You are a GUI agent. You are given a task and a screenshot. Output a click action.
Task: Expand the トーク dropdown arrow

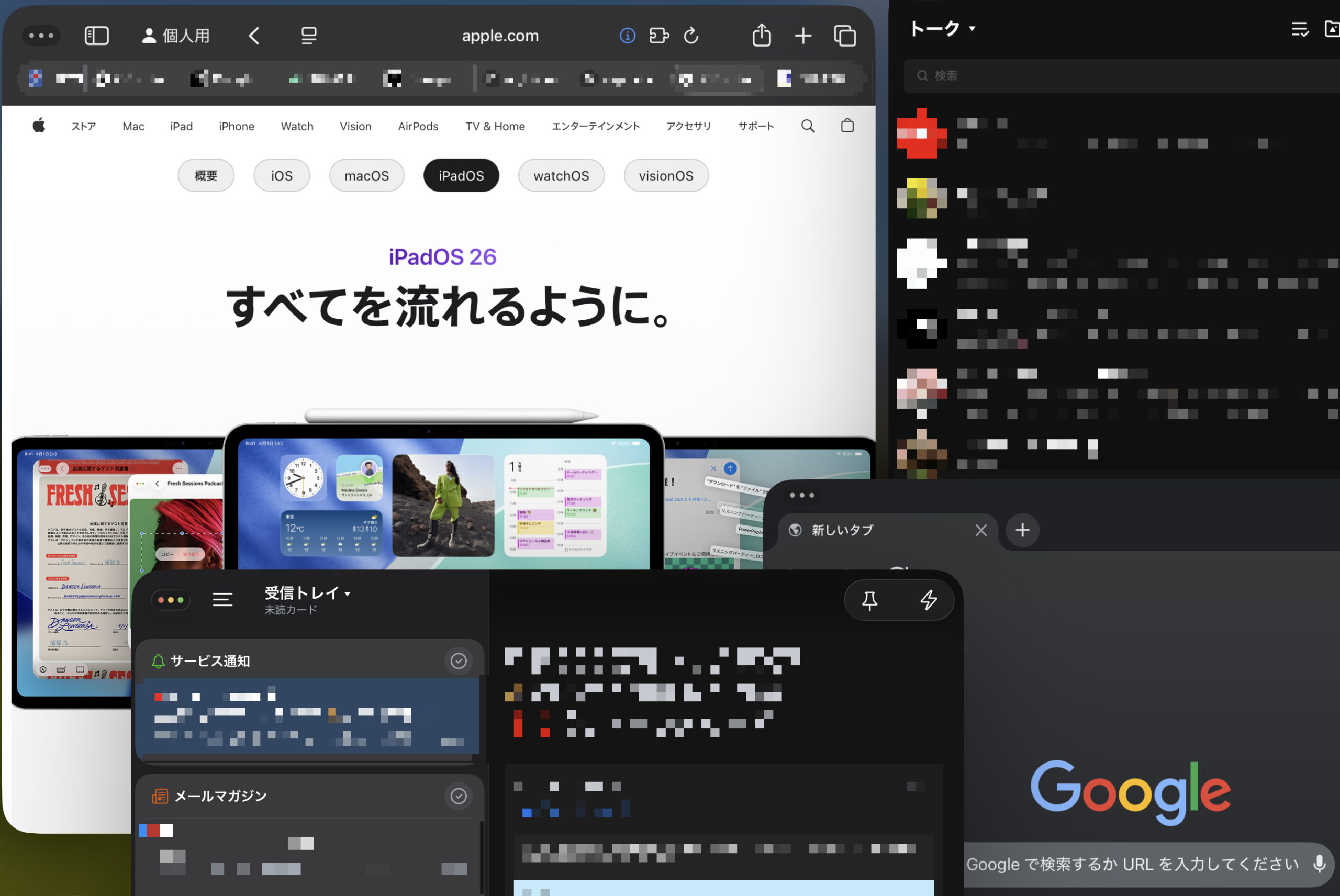coord(972,29)
